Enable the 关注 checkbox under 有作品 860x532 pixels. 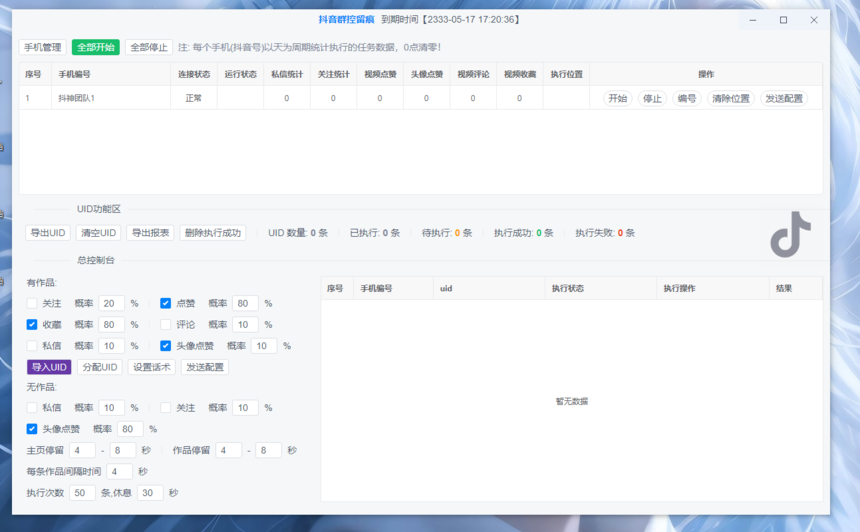[x=32, y=303]
